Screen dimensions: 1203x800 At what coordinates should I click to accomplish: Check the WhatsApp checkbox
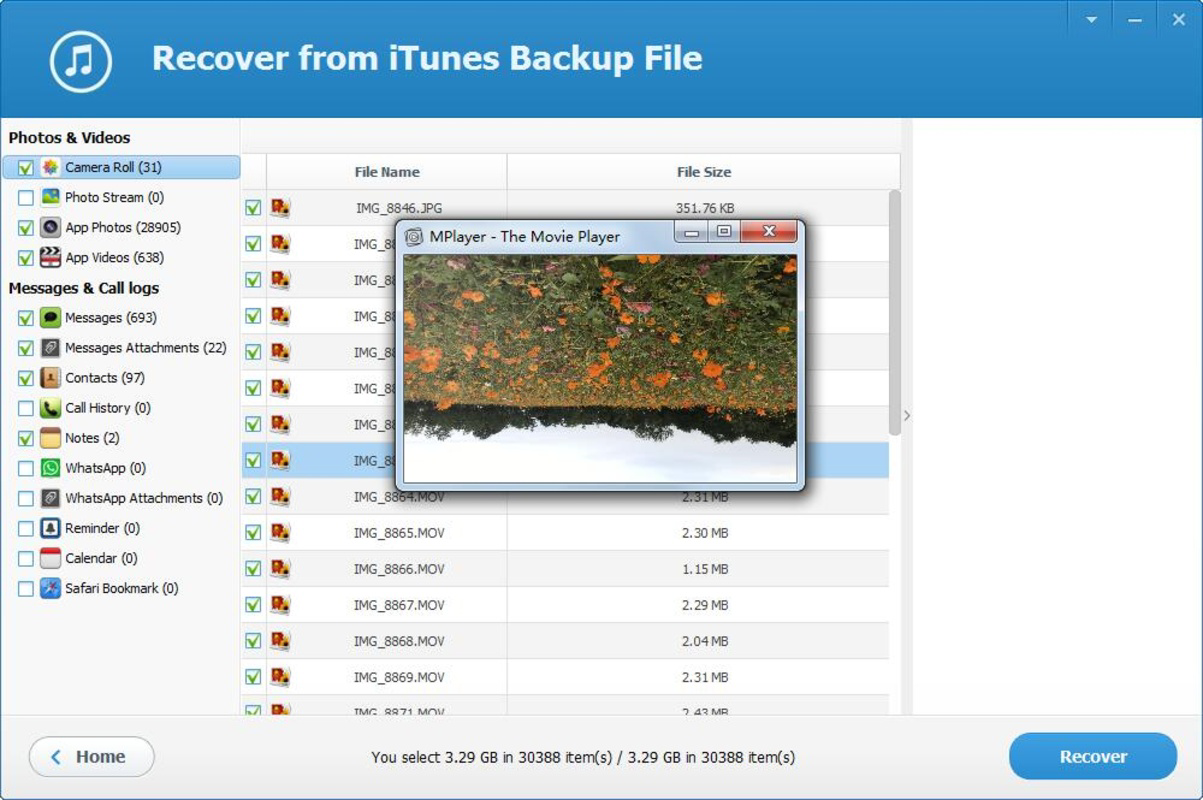pyautogui.click(x=26, y=468)
